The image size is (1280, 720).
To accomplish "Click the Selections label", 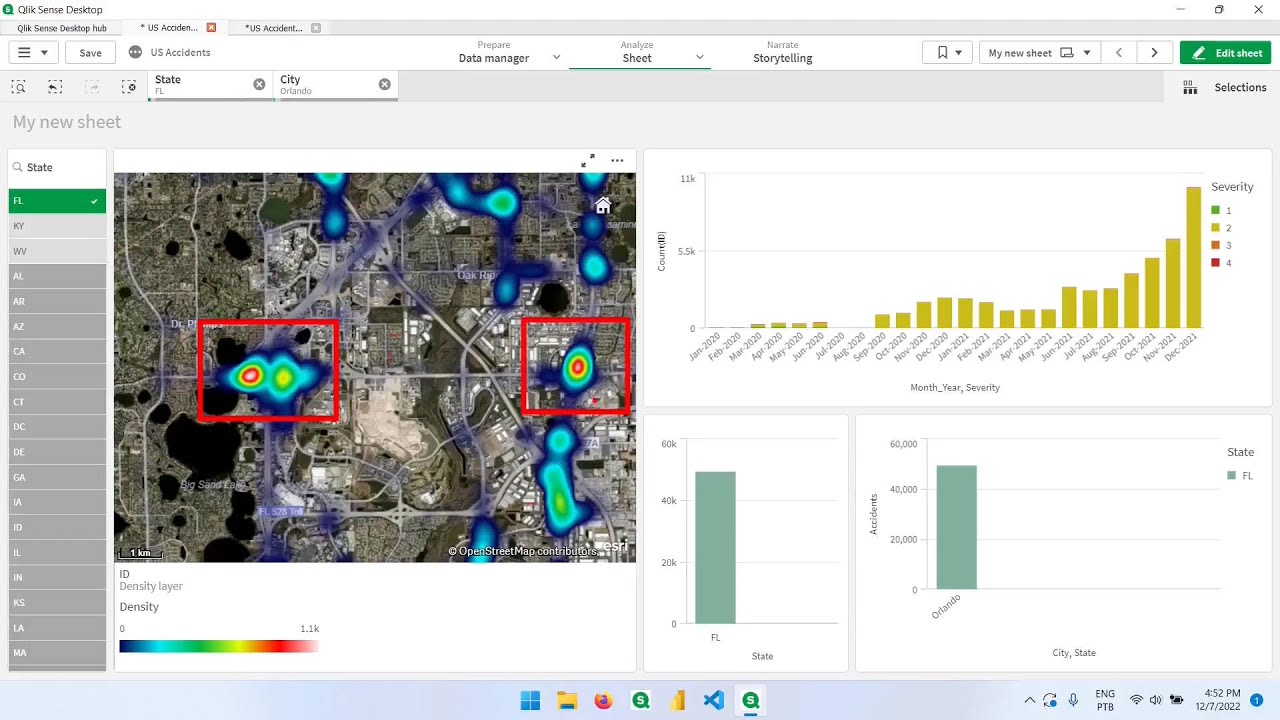I will click(x=1240, y=88).
